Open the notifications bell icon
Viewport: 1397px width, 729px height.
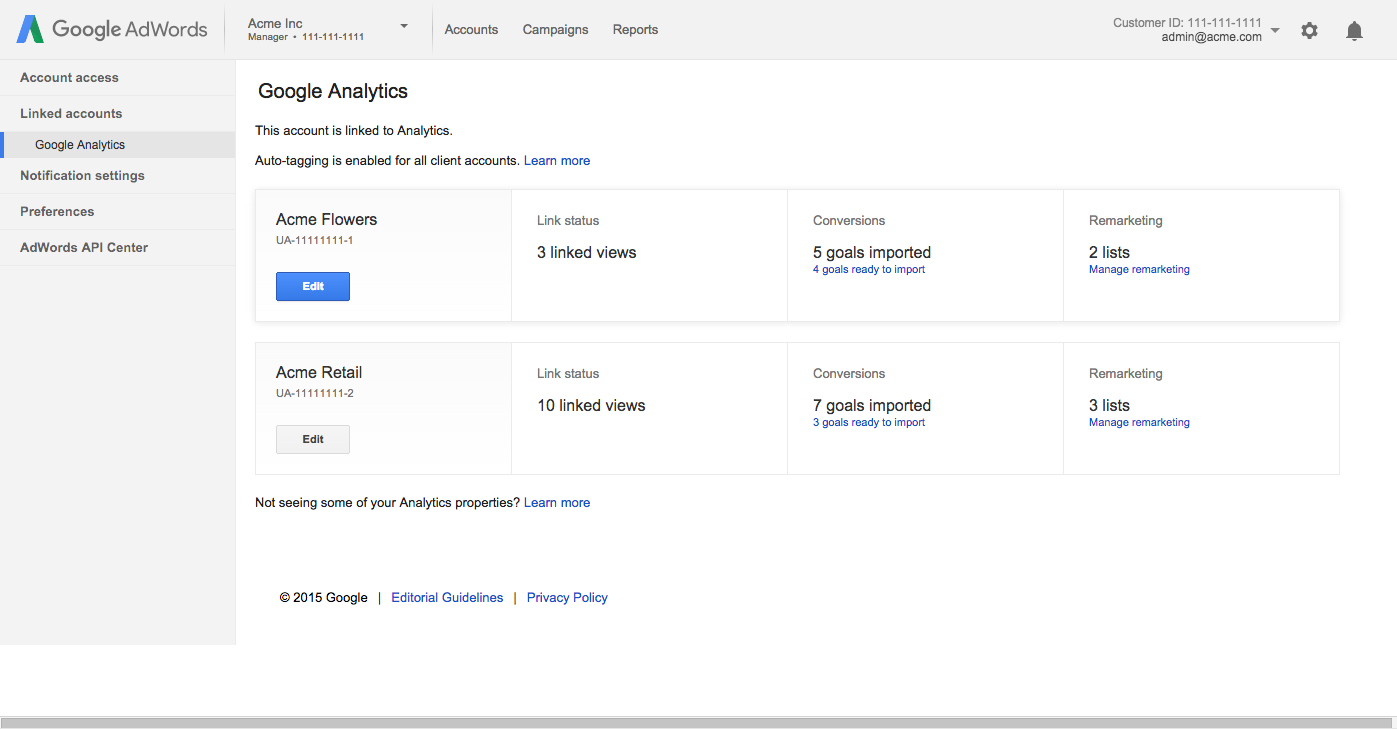(1354, 31)
